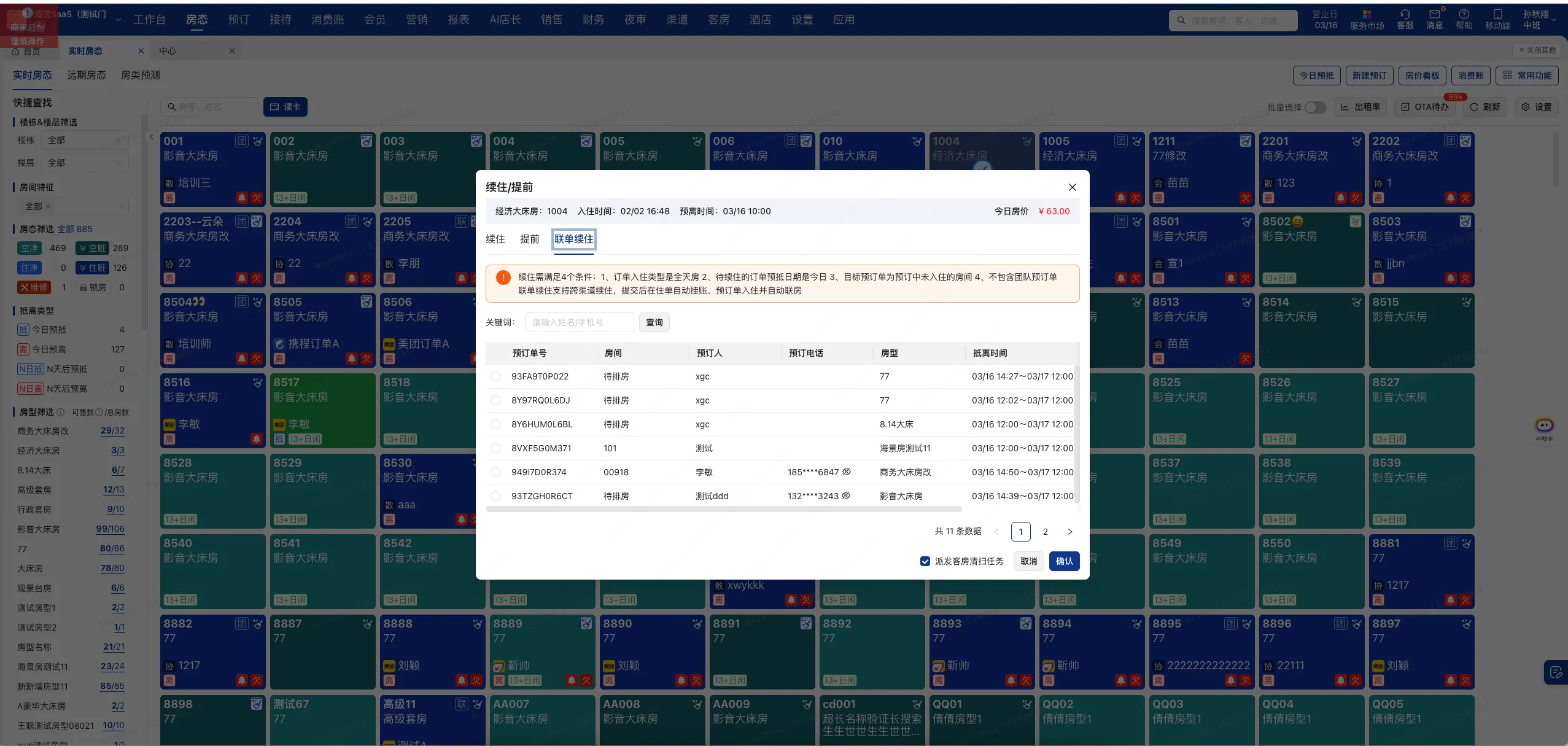
Task: Click the 新建预订 button
Action: tap(1370, 76)
